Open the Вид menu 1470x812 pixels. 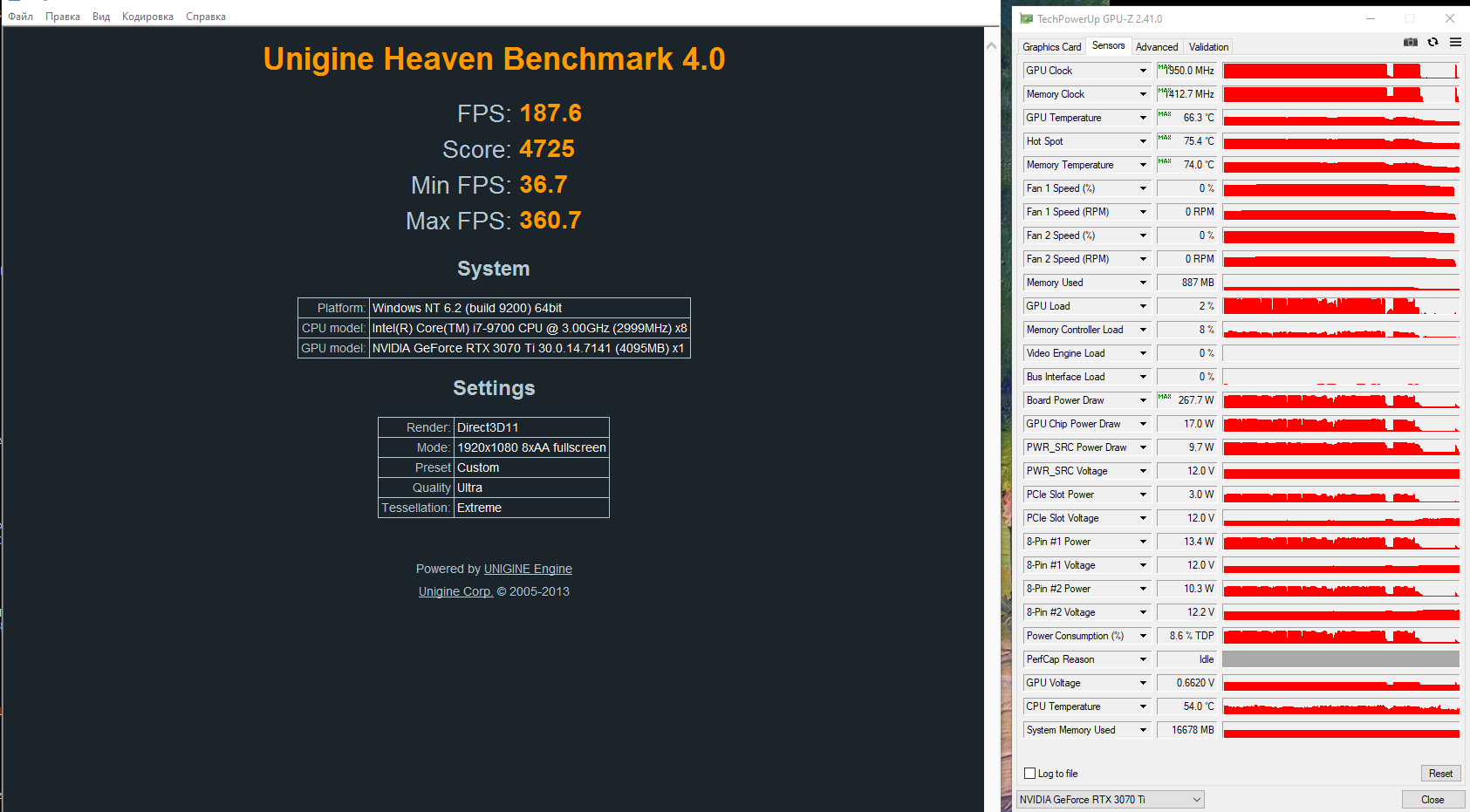click(x=101, y=17)
